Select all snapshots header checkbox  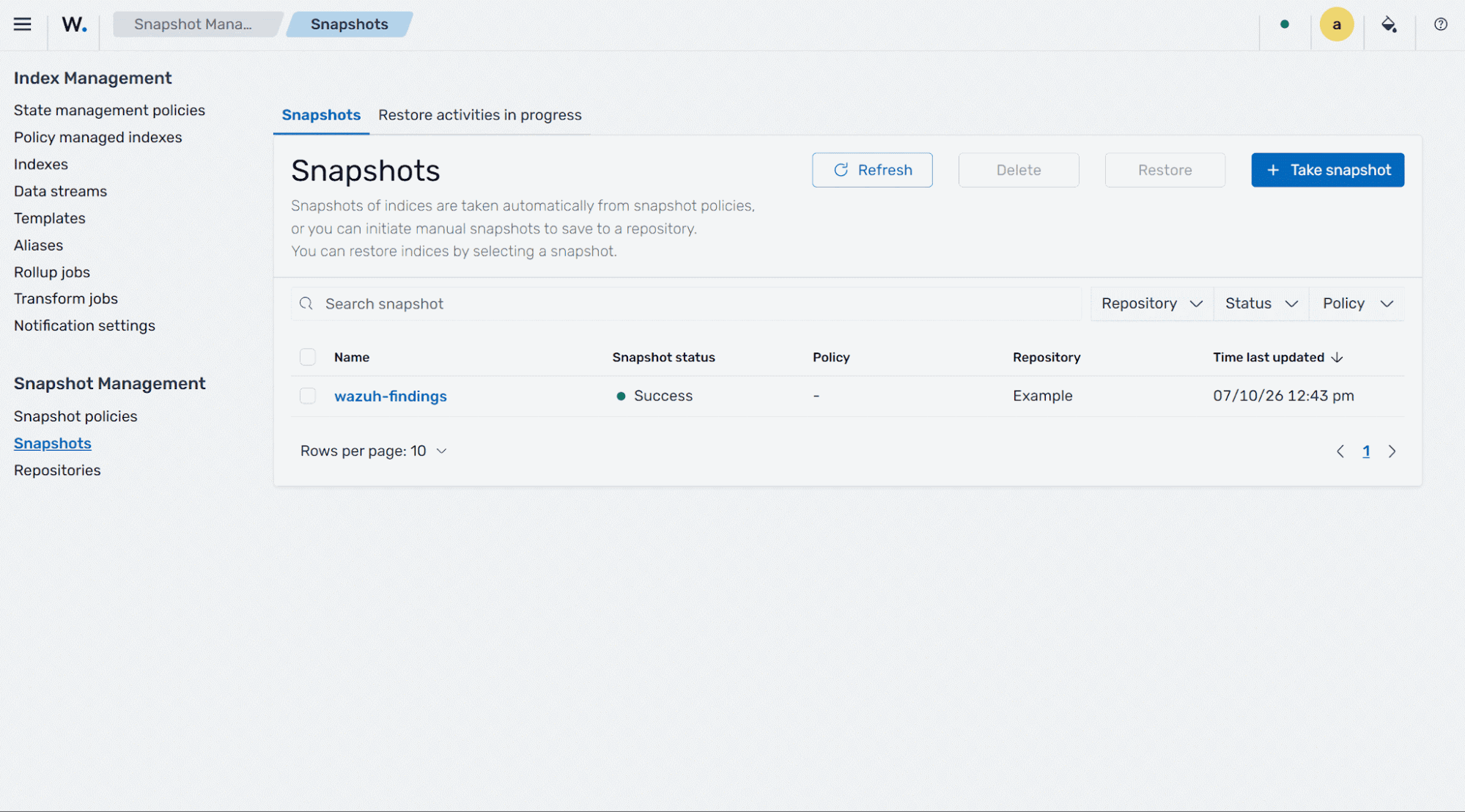(x=308, y=357)
